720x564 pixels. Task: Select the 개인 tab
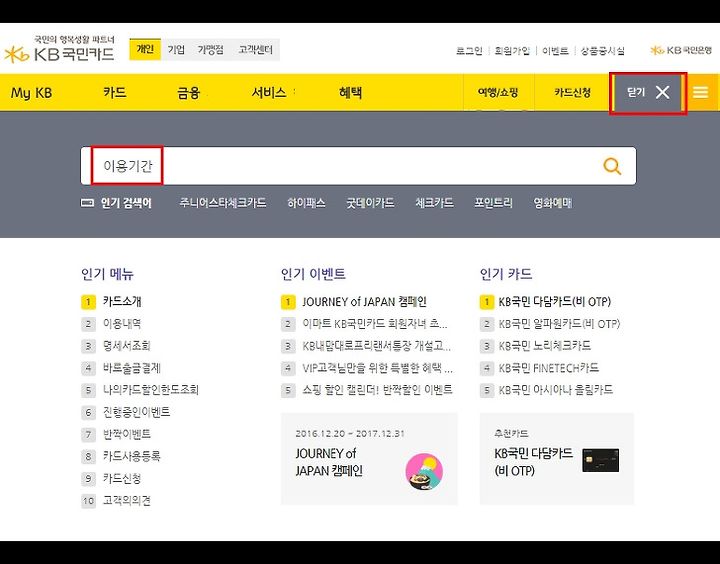[x=145, y=49]
